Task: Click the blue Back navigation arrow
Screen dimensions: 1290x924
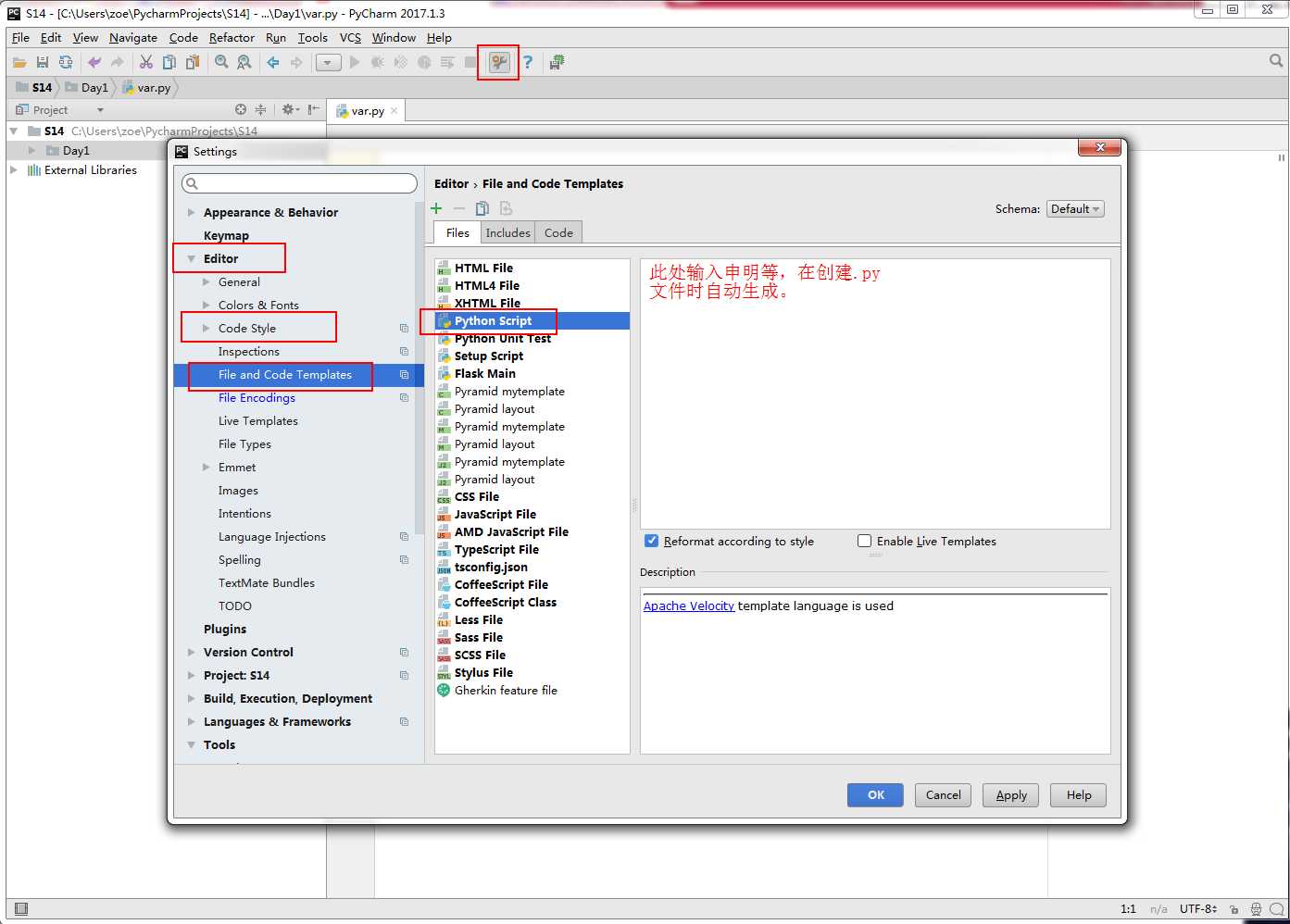Action: [273, 62]
